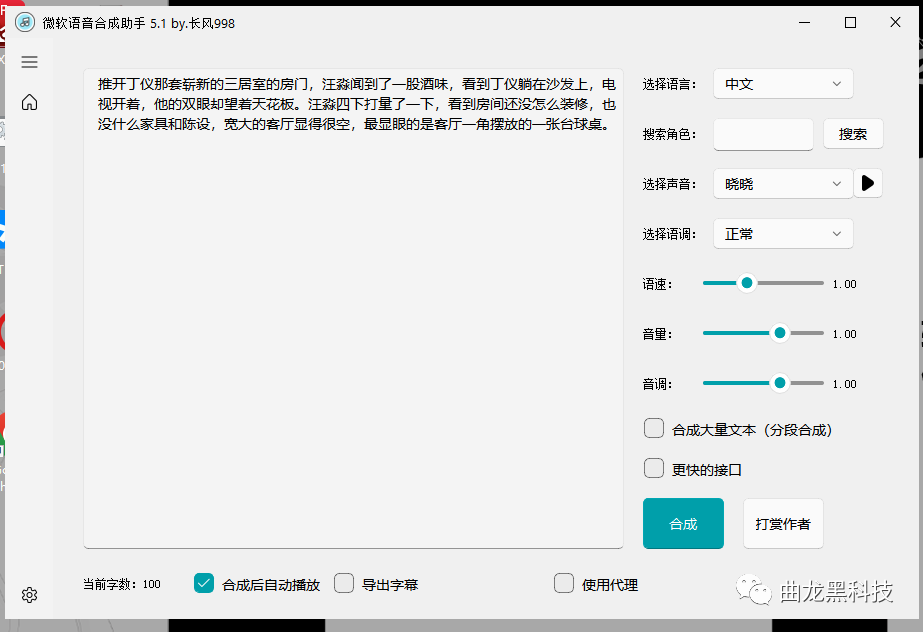
Task: Click the 搜索角色 label
Action: coord(669,135)
